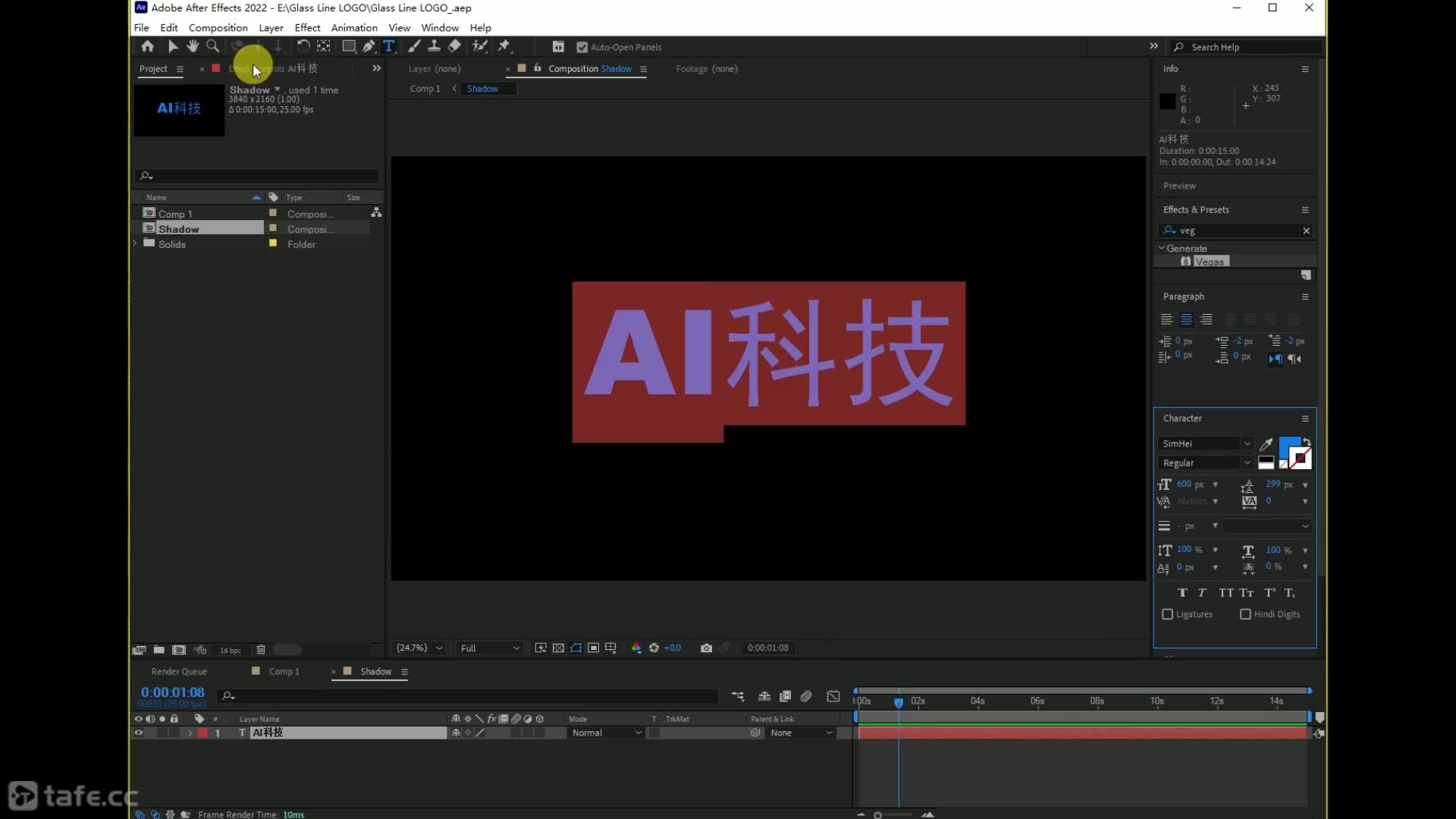Toggle mask and shape path visibility

pos(576,648)
